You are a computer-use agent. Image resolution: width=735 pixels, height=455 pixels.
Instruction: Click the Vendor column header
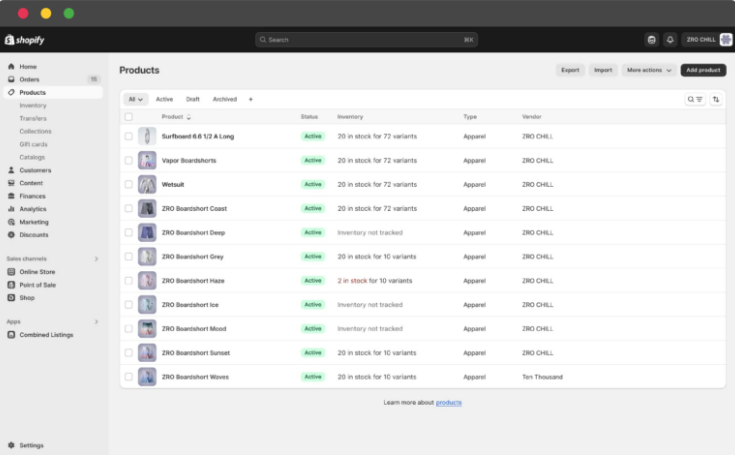click(532, 117)
